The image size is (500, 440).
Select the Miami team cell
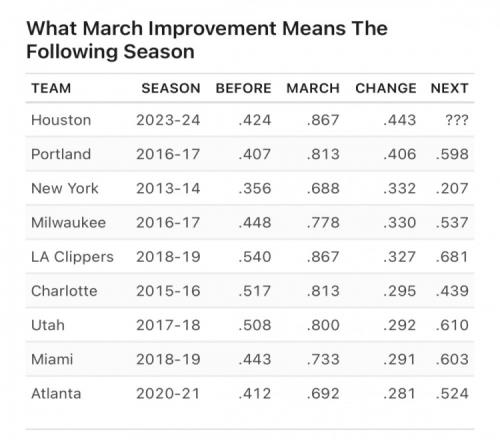click(52, 359)
